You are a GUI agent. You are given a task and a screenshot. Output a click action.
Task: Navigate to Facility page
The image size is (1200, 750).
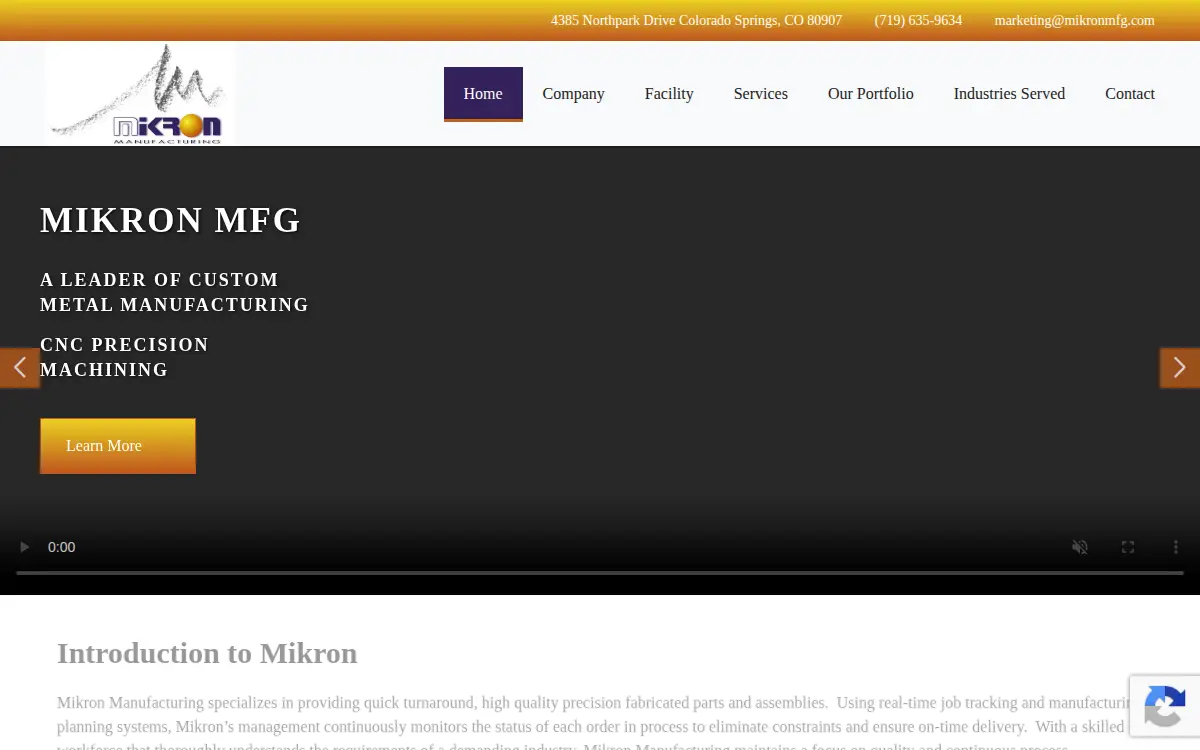tap(669, 94)
